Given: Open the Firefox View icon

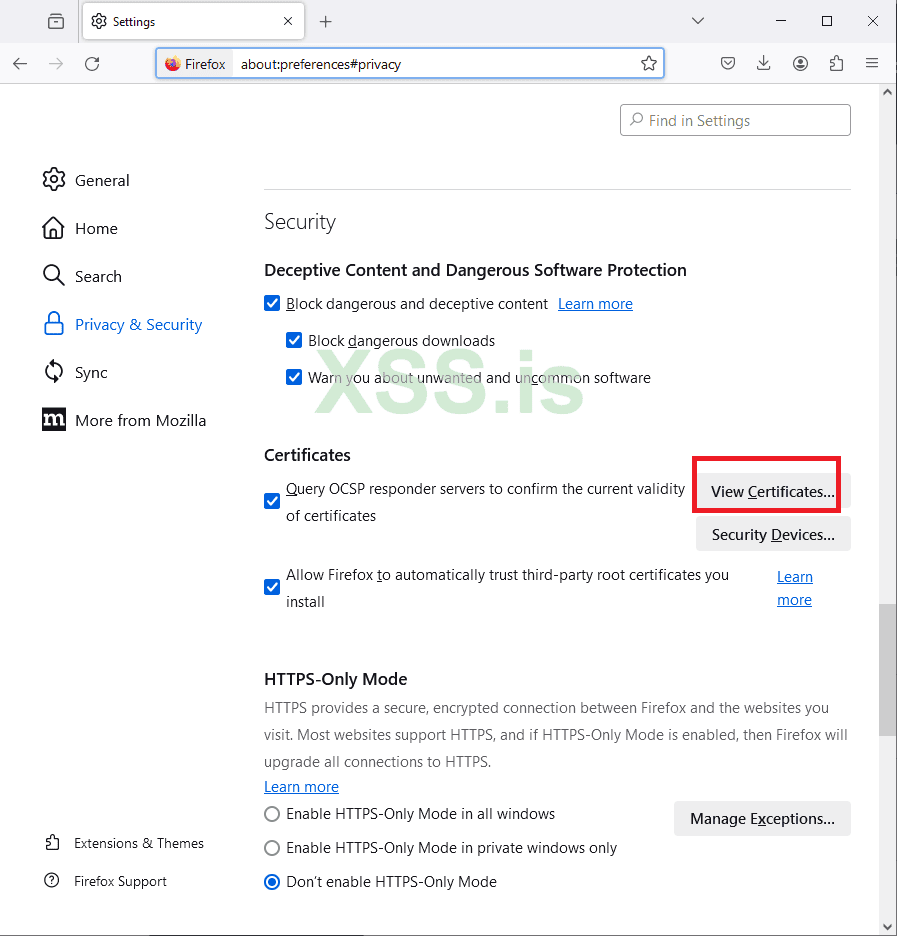Looking at the screenshot, I should (56, 21).
